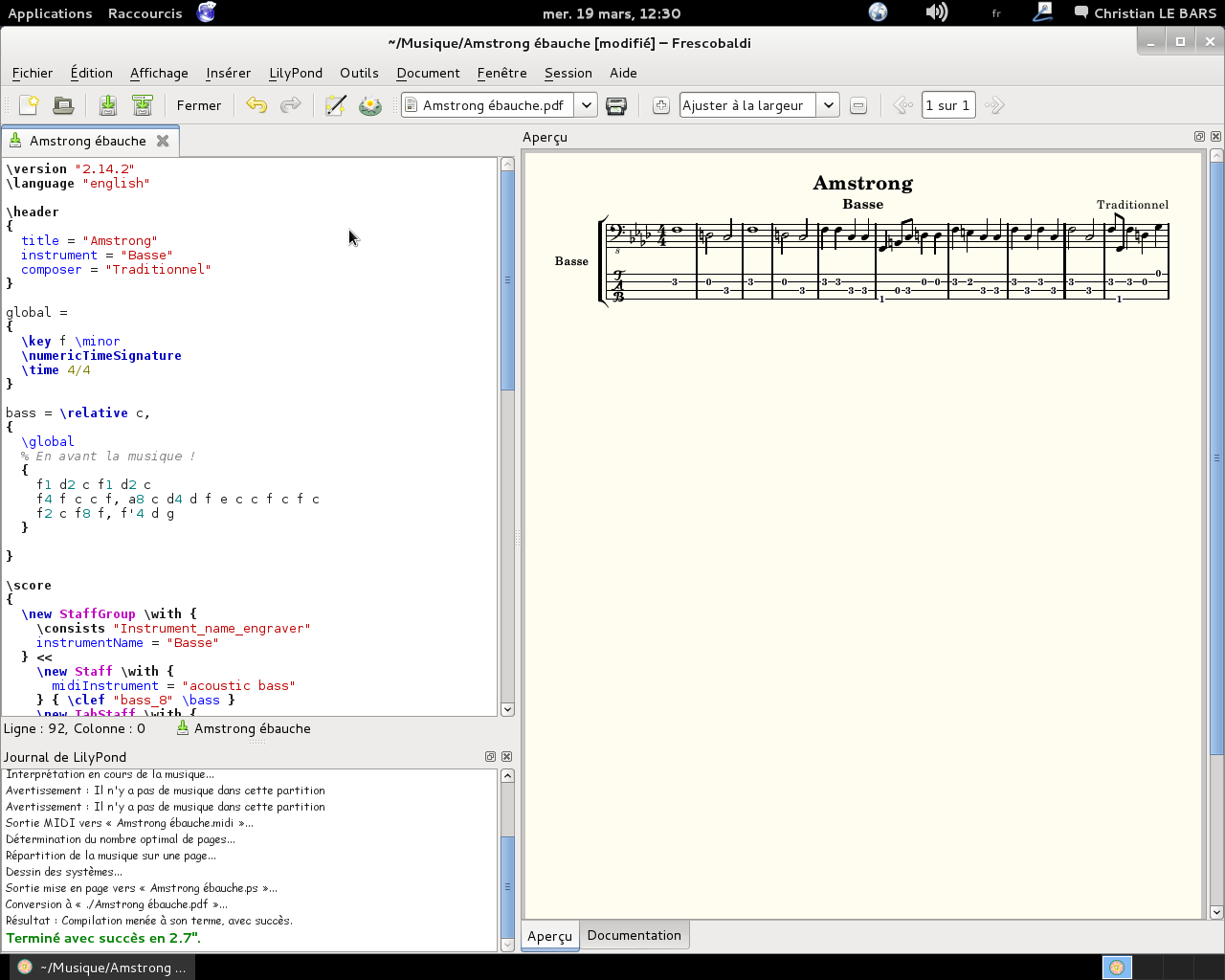Click the undo arrow icon
The width and height of the screenshot is (1225, 980).
256,105
